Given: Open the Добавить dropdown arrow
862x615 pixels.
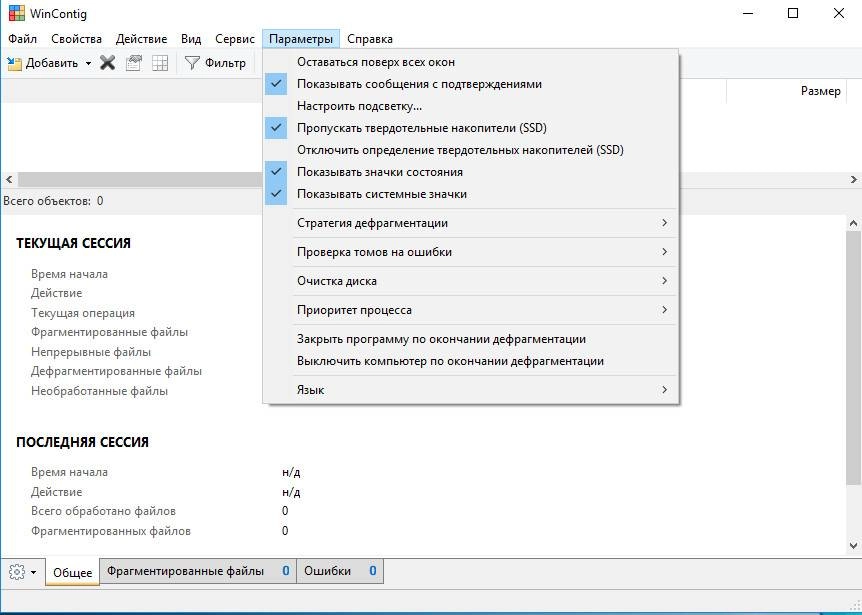Looking at the screenshot, I should pyautogui.click(x=88, y=64).
